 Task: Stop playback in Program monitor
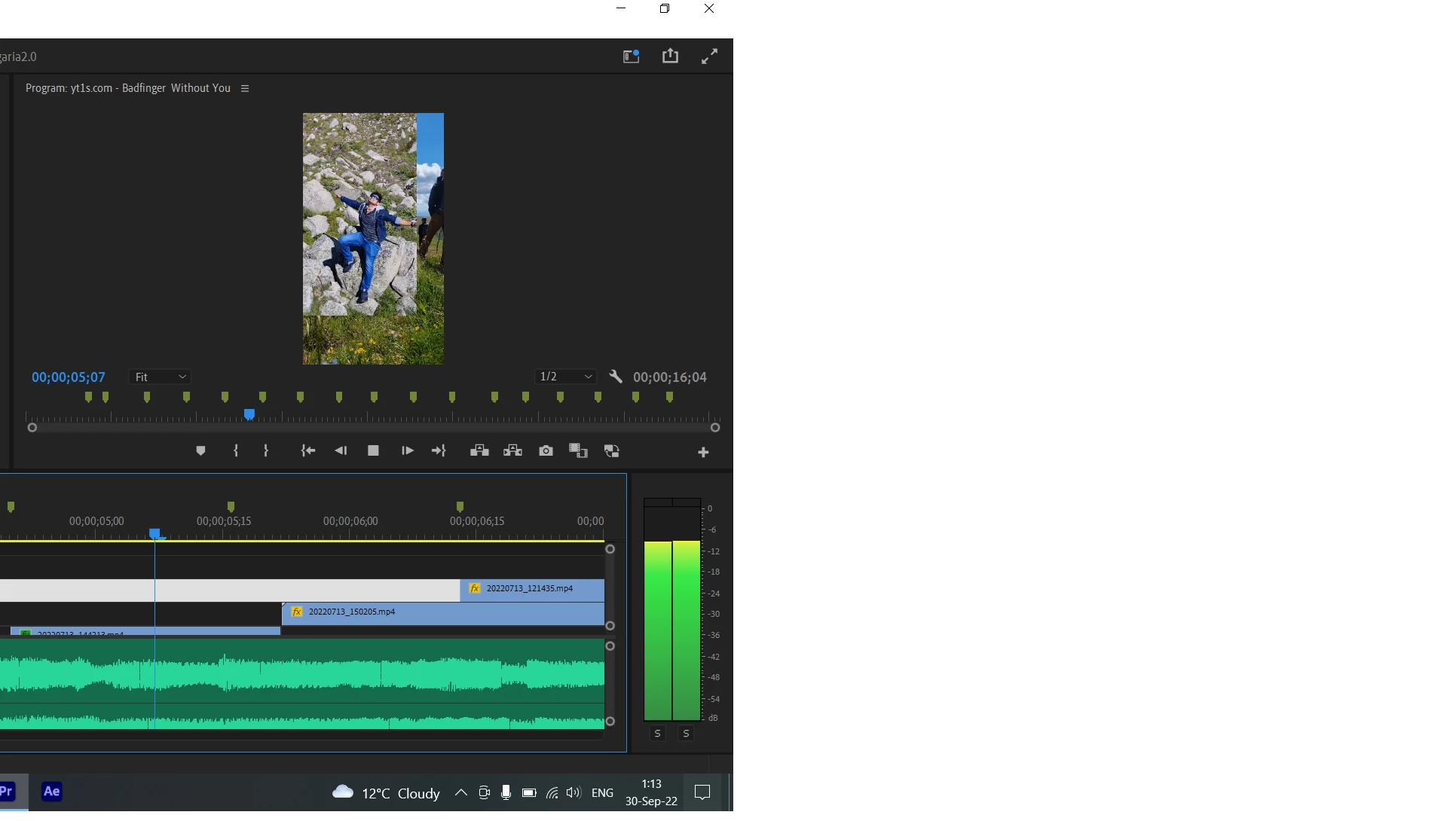pyautogui.click(x=373, y=451)
